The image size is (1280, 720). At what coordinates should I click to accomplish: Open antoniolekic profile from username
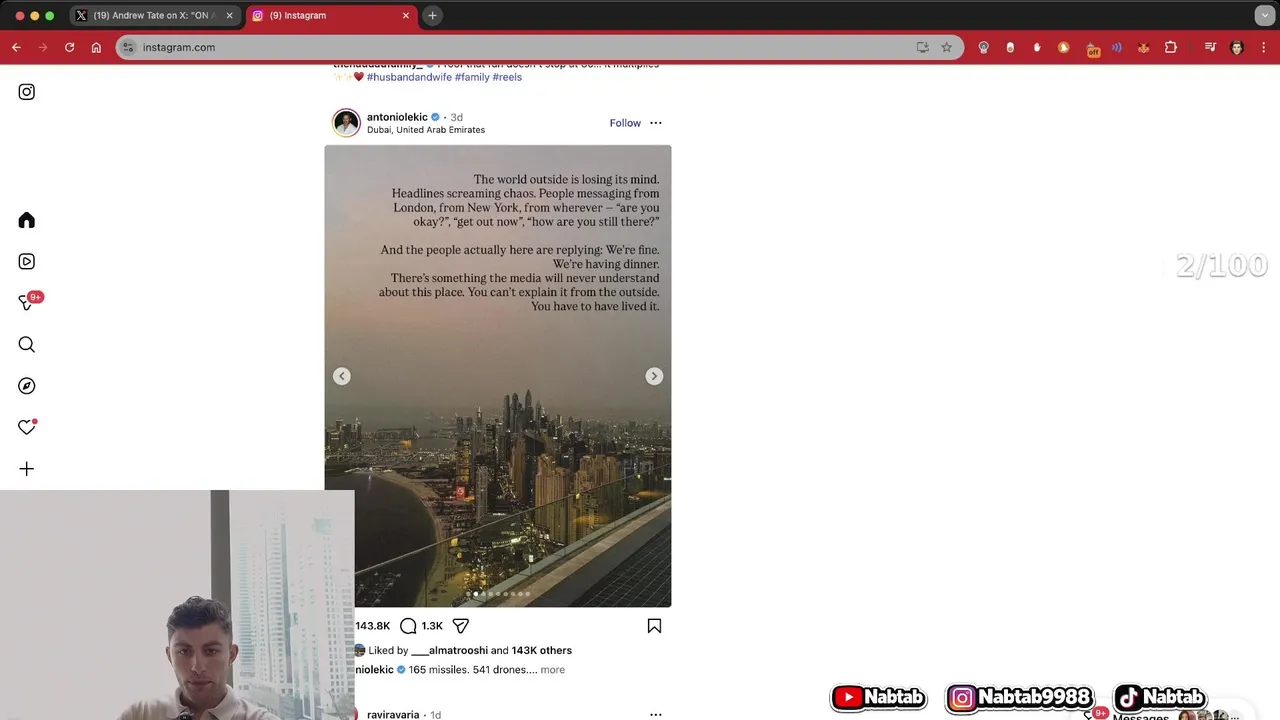[397, 117]
